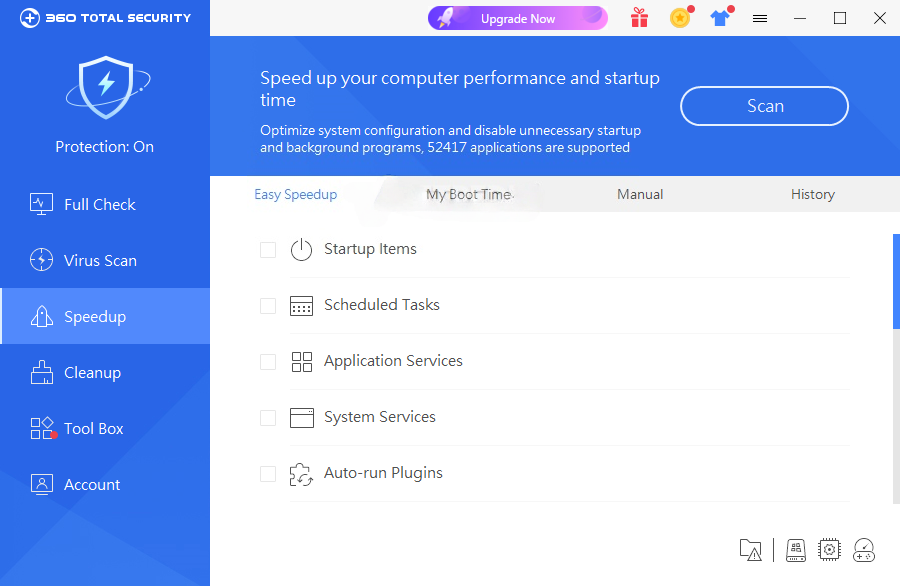Viewport: 900px width, 586px height.
Task: Switch to the My Boot Time tab
Action: 469,195
